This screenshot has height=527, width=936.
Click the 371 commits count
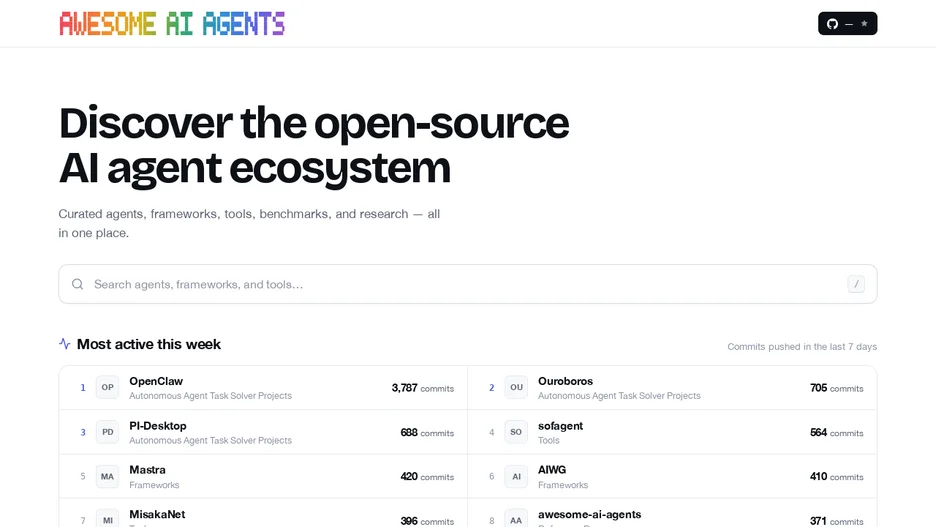coord(836,521)
